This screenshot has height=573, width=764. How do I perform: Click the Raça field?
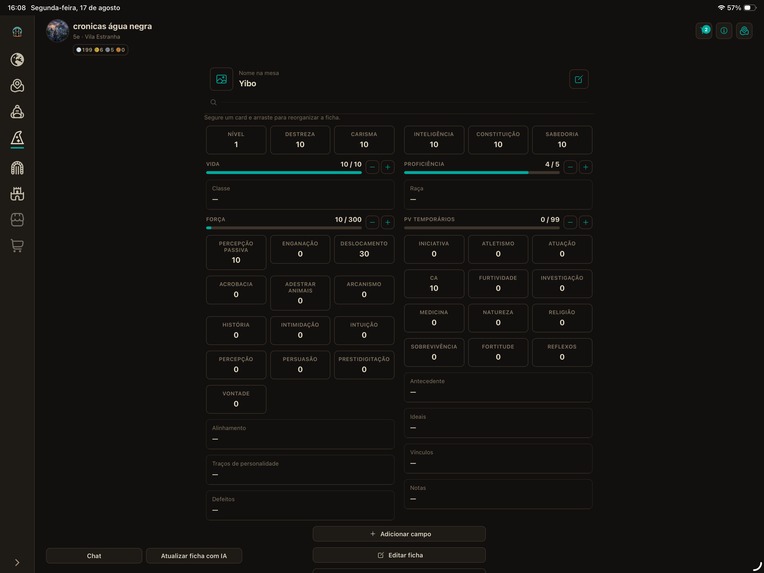(x=498, y=194)
